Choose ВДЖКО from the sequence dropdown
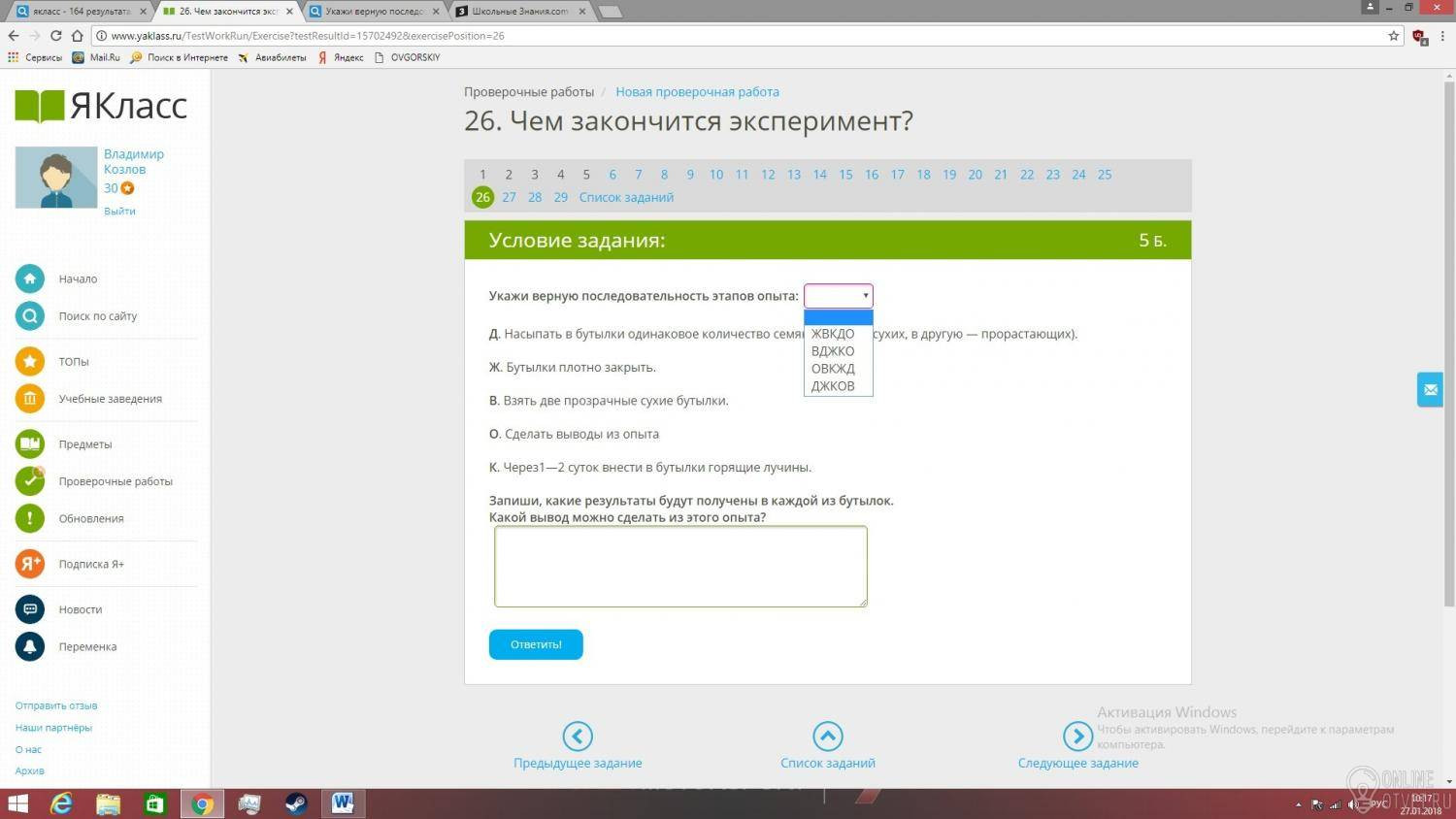The height and width of the screenshot is (819, 1456). pos(833,351)
